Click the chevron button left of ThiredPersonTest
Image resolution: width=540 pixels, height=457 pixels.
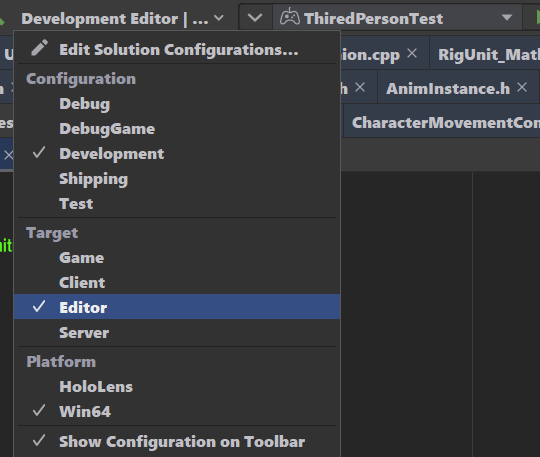pyautogui.click(x=255, y=18)
